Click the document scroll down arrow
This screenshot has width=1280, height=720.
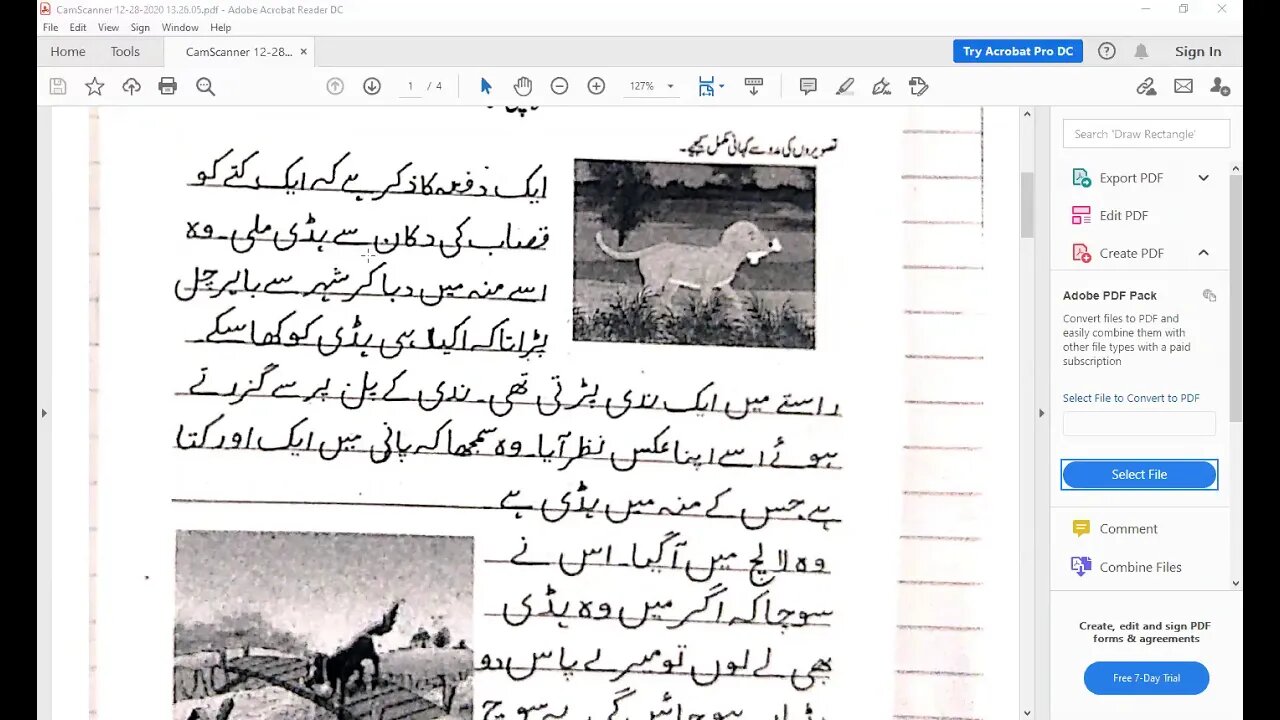pyautogui.click(x=1027, y=711)
